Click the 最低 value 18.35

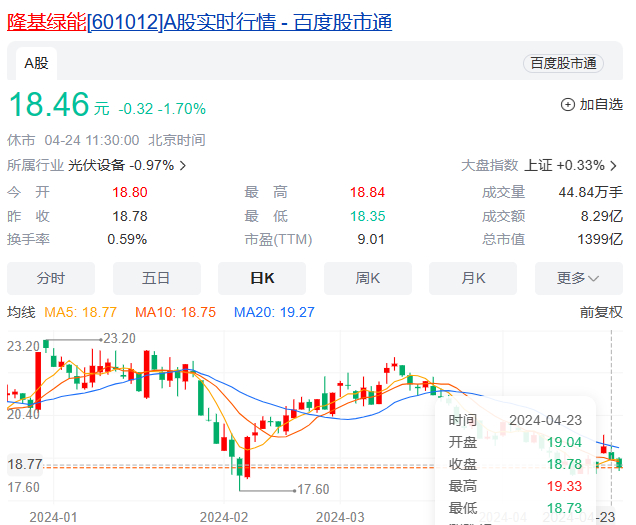point(367,216)
